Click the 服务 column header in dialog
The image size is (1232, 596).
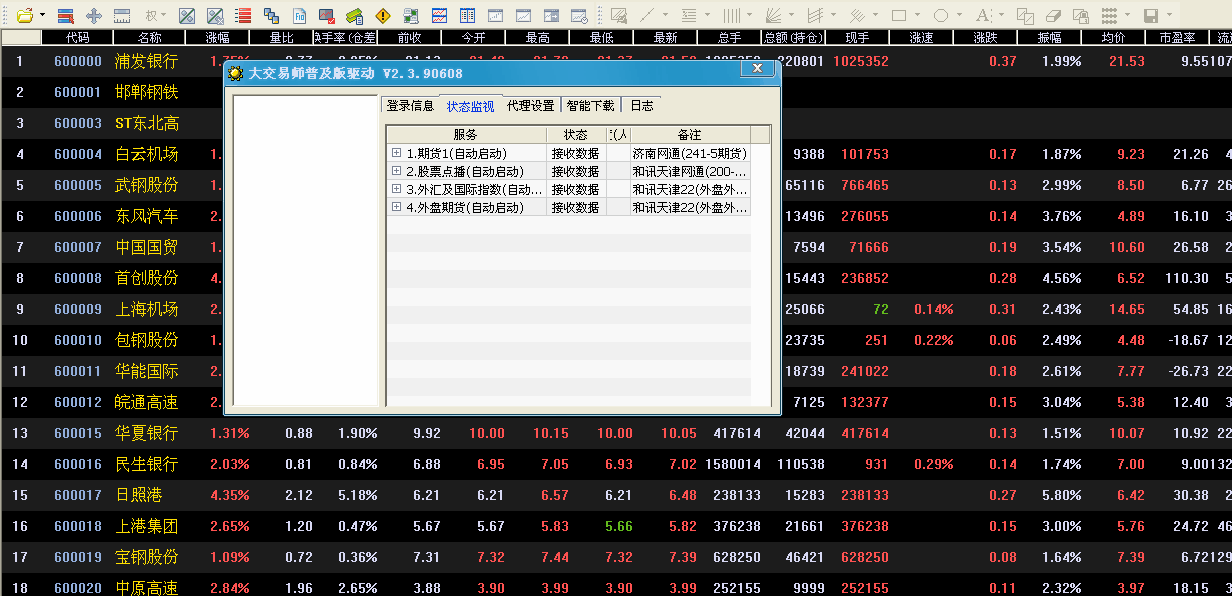tap(466, 135)
